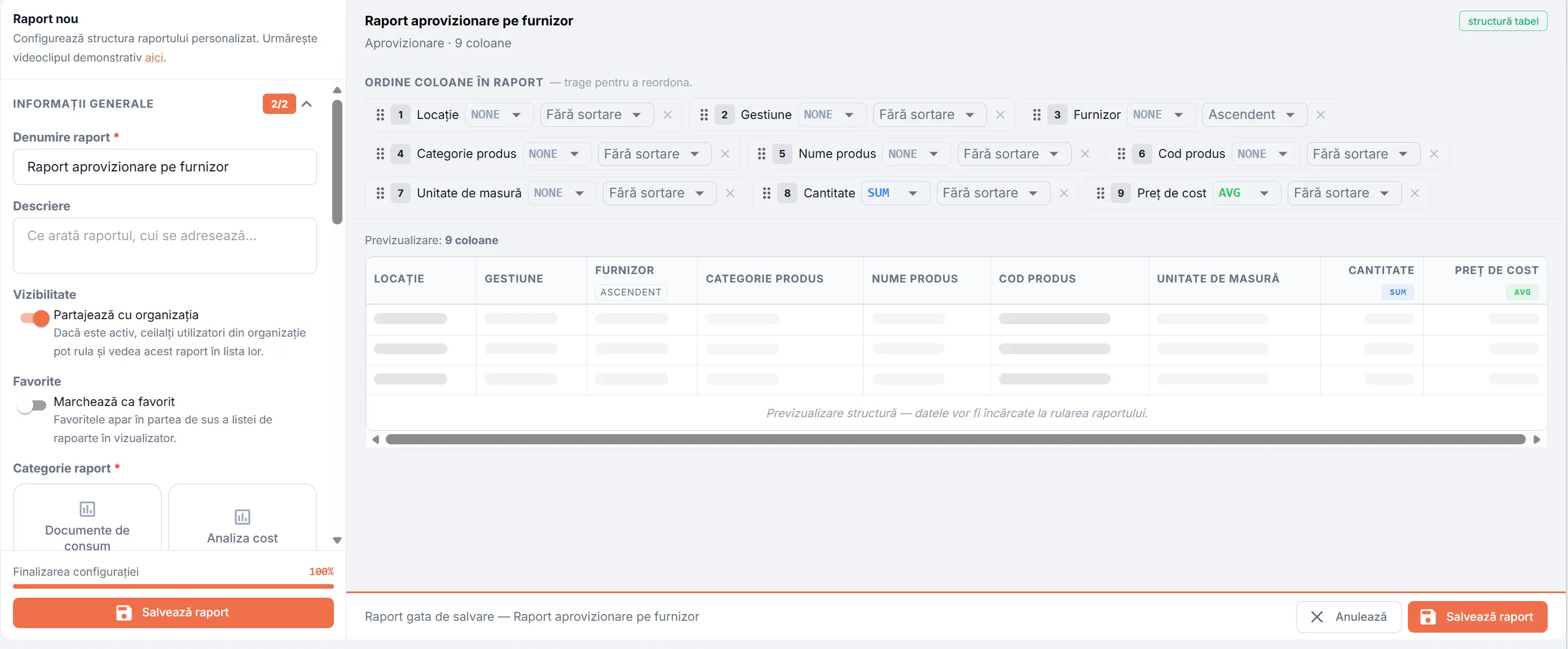
Task: Click the Furnizor preview column header
Action: pyautogui.click(x=641, y=281)
